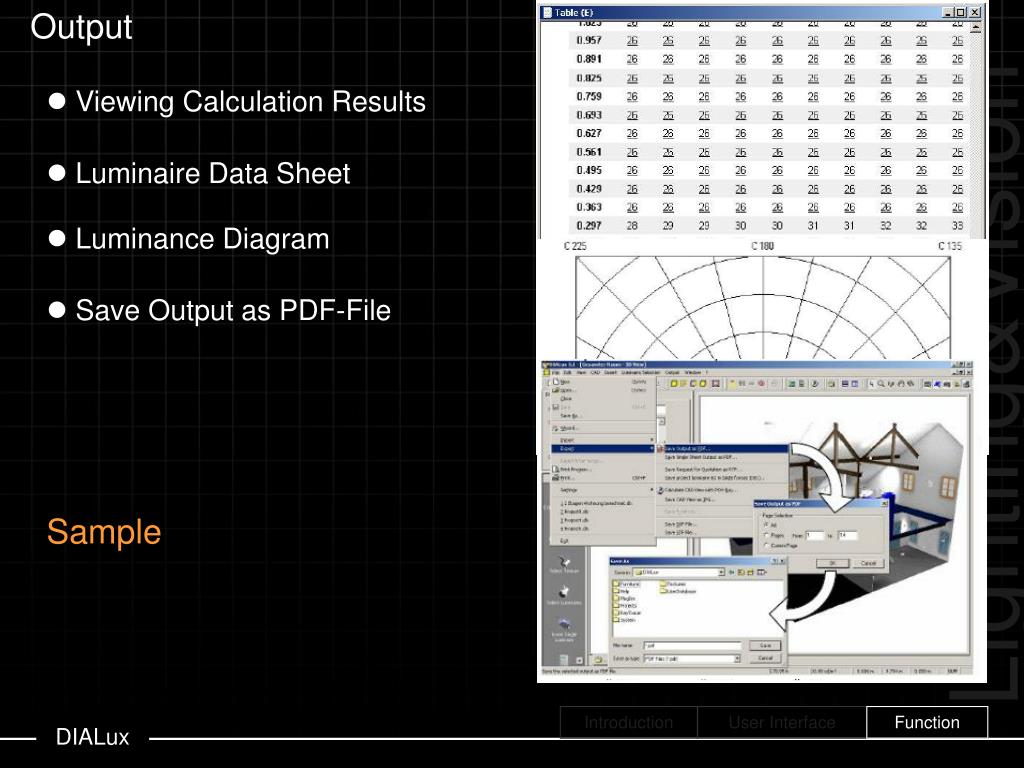This screenshot has height=768, width=1024.
Task: Click value 33 in the 0.297 row
Action: pyautogui.click(x=957, y=225)
